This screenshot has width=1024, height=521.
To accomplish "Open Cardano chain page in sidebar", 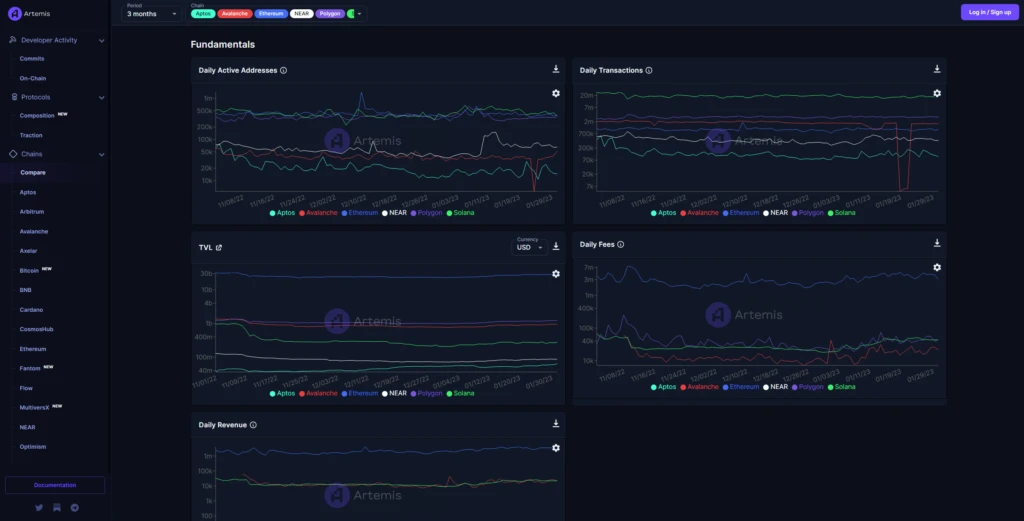I will (31, 310).
